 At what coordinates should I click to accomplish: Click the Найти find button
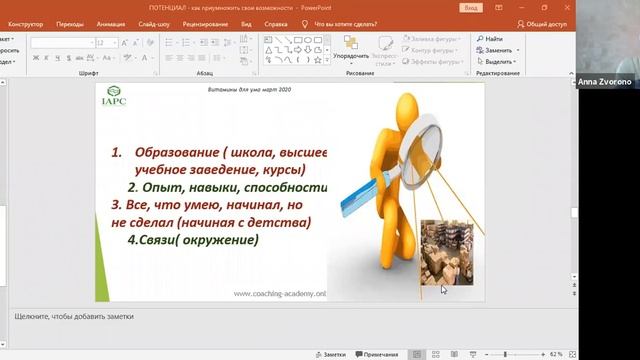pyautogui.click(x=490, y=39)
